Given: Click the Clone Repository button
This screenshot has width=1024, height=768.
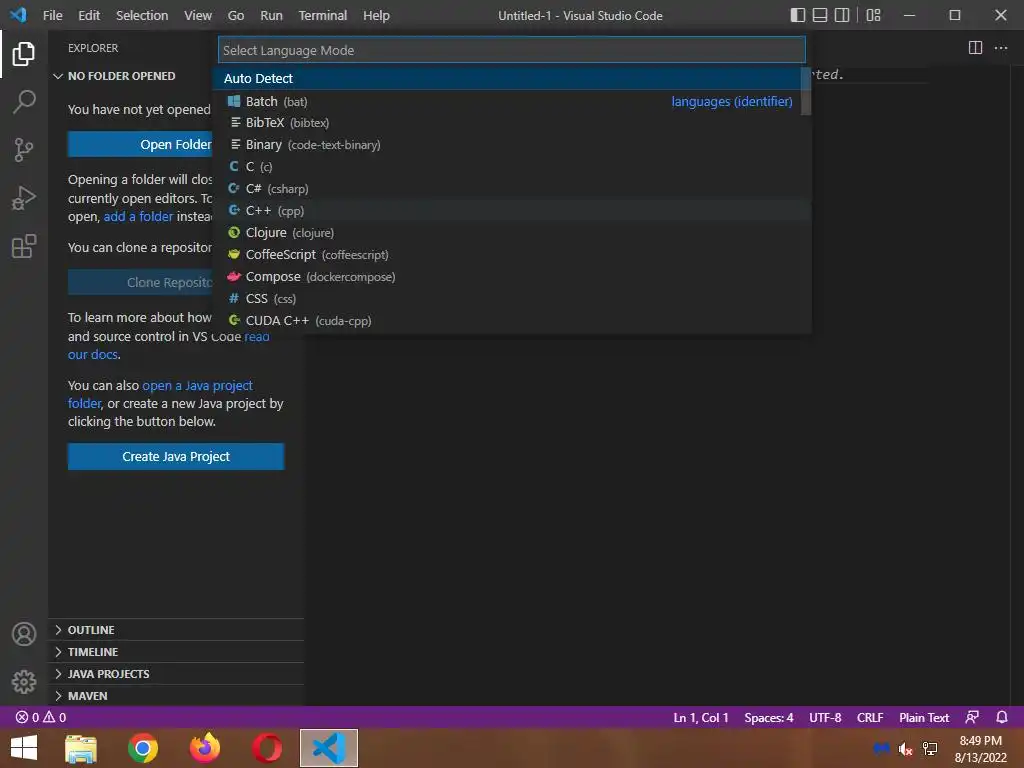Looking at the screenshot, I should pyautogui.click(x=140, y=282).
